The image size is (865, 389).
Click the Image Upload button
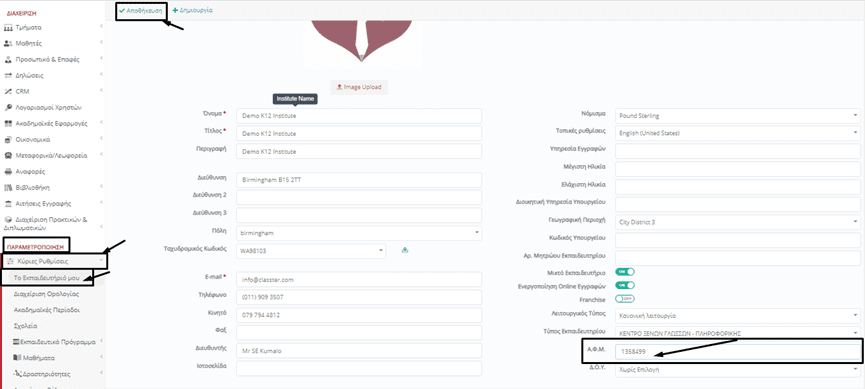click(359, 87)
